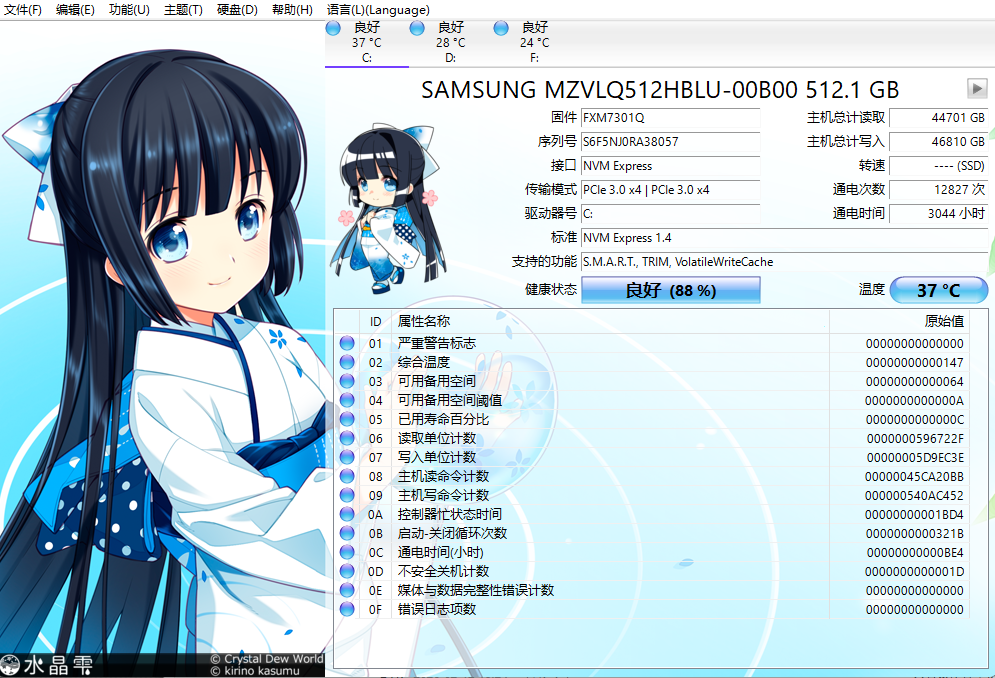
Task: Open the 编辑(E) menu
Action: pos(75,10)
